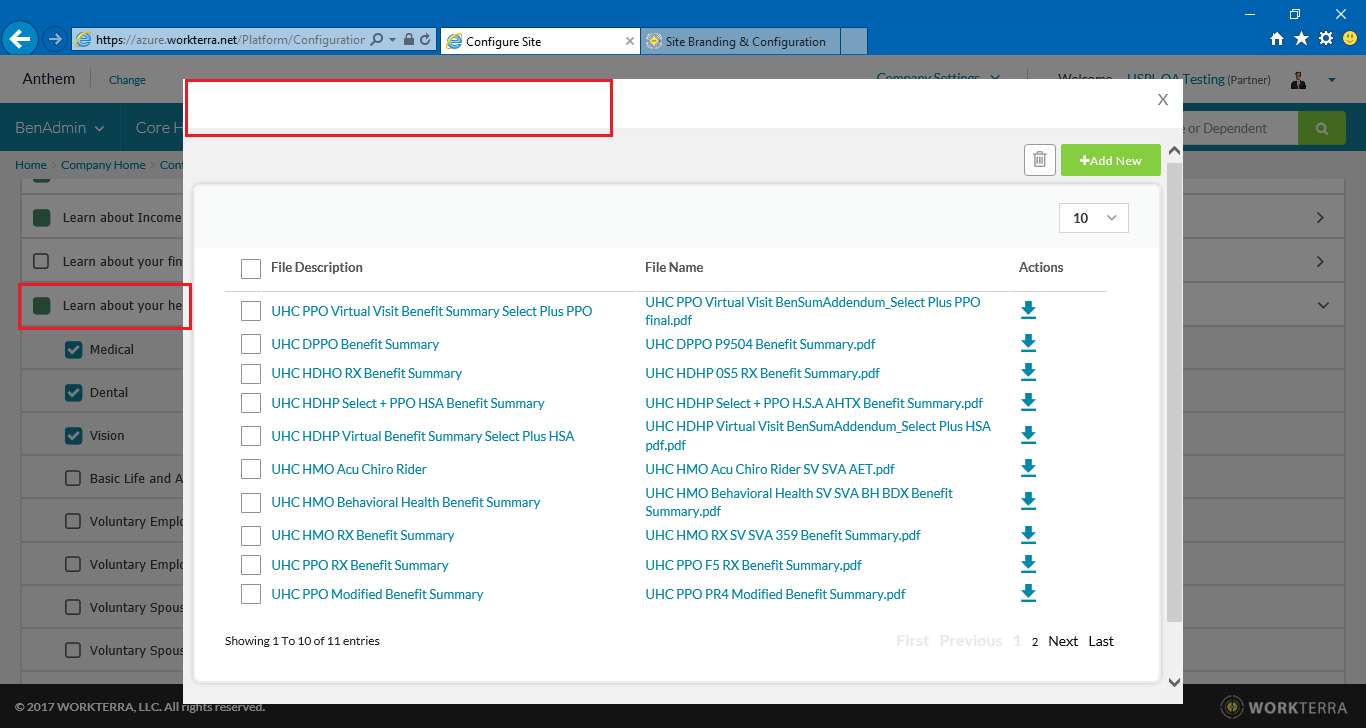This screenshot has height=728, width=1366.
Task: Click the browser back arrow
Action: (x=20, y=39)
